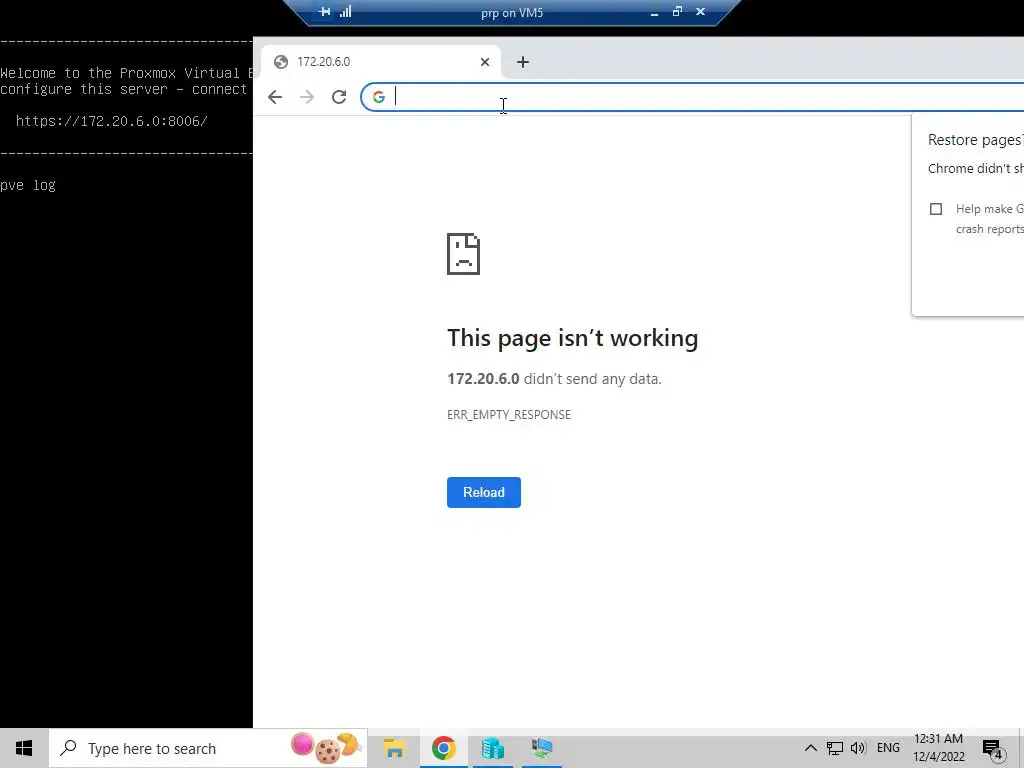Tick the Help make Google Chrome better checkbox
Image resolution: width=1024 pixels, height=768 pixels.
click(x=936, y=209)
